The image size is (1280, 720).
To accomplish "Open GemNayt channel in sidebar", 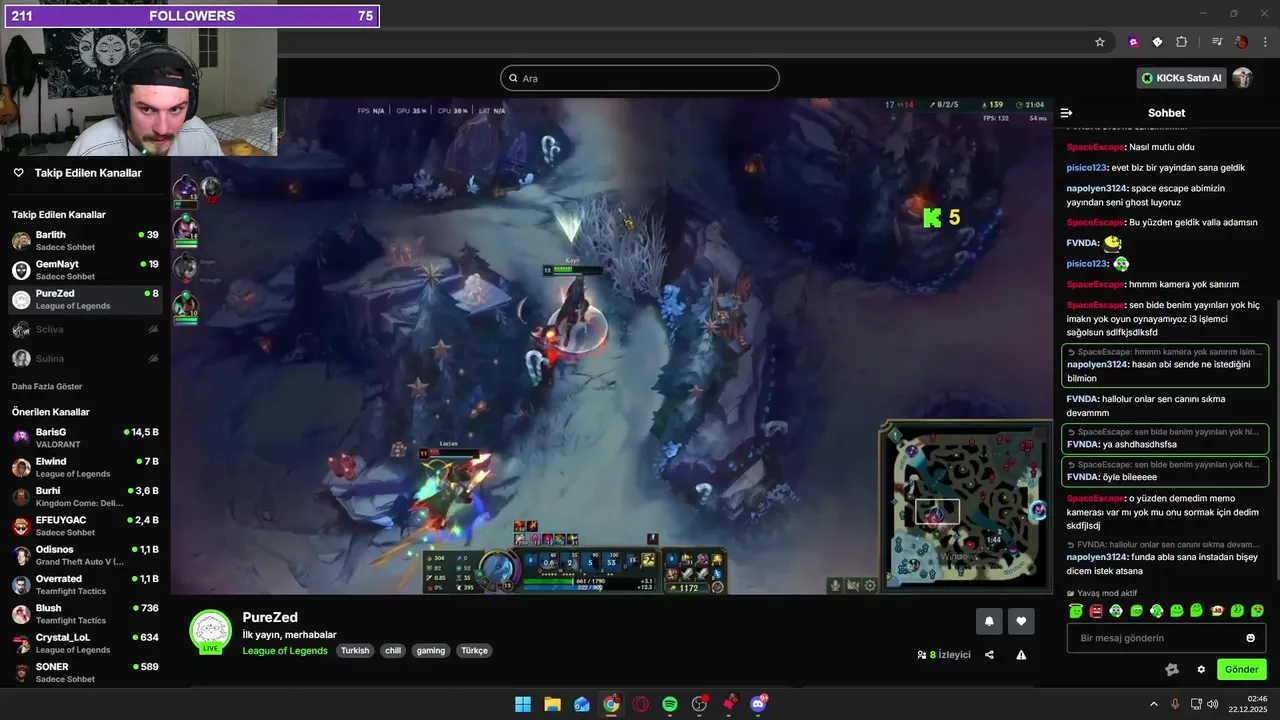I will coord(85,270).
